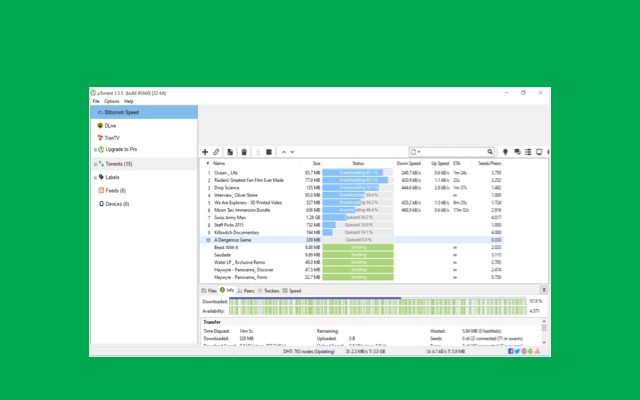Switch to the Peers tab
This screenshot has height=400, width=640.
(x=246, y=291)
